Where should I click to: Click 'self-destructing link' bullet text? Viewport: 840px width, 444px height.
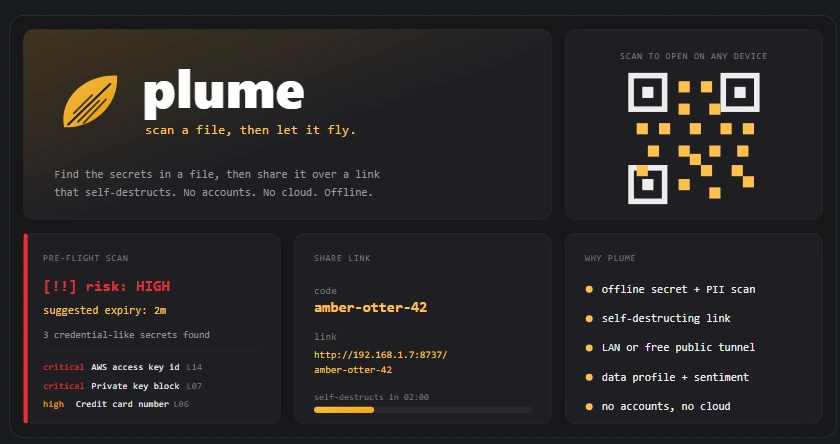click(x=666, y=319)
